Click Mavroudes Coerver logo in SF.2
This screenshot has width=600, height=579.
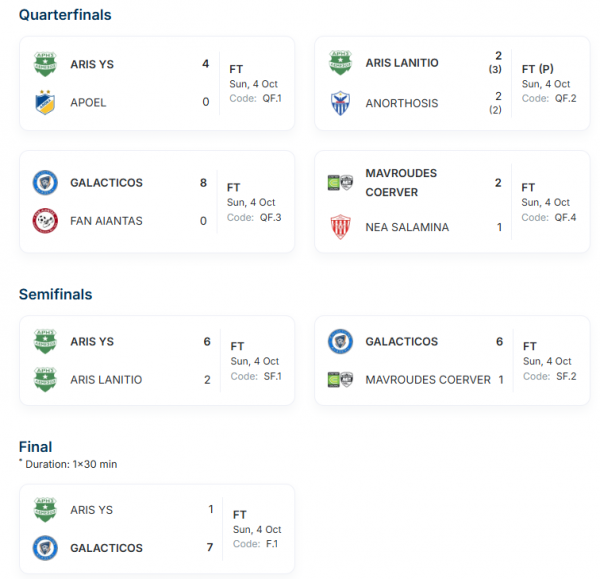[340, 380]
